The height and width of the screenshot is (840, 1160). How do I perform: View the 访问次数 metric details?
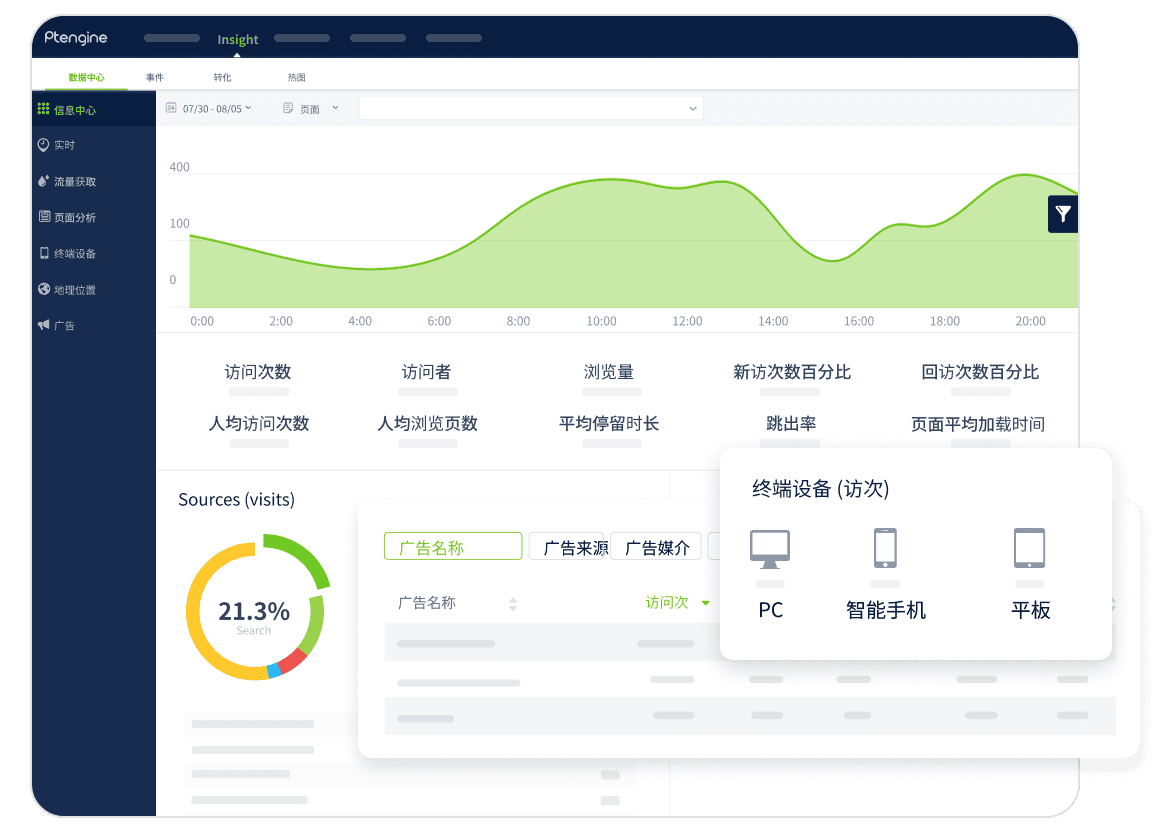[x=260, y=371]
